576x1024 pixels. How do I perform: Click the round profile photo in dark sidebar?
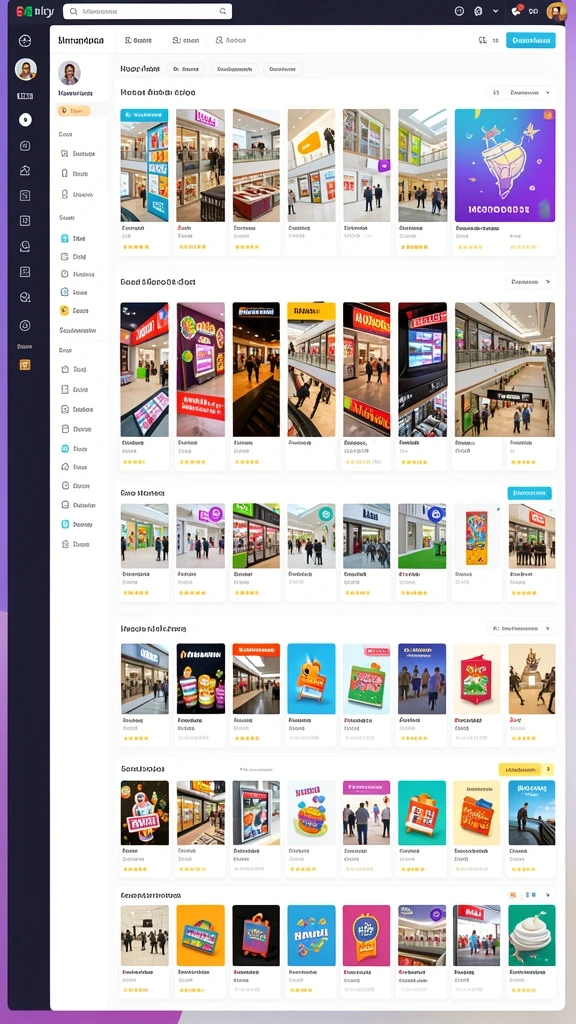25,69
